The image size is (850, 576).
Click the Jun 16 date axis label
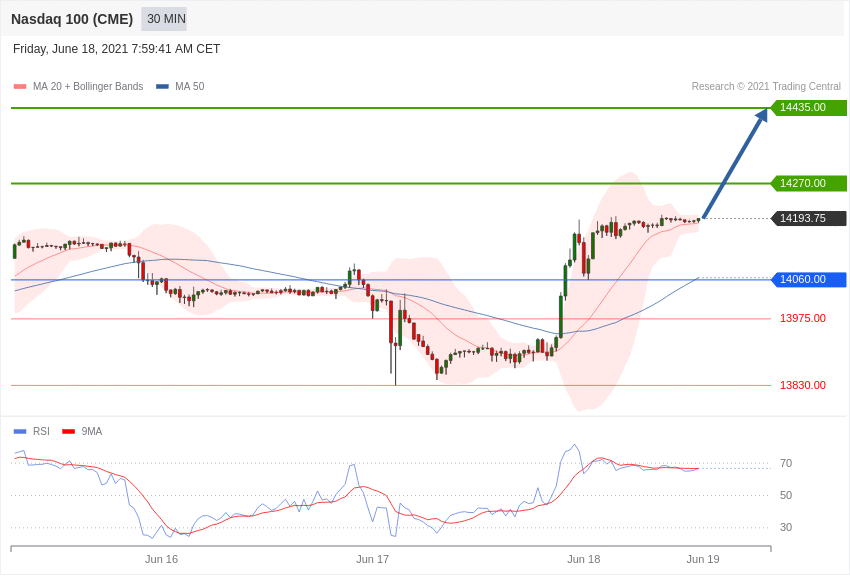click(x=162, y=559)
